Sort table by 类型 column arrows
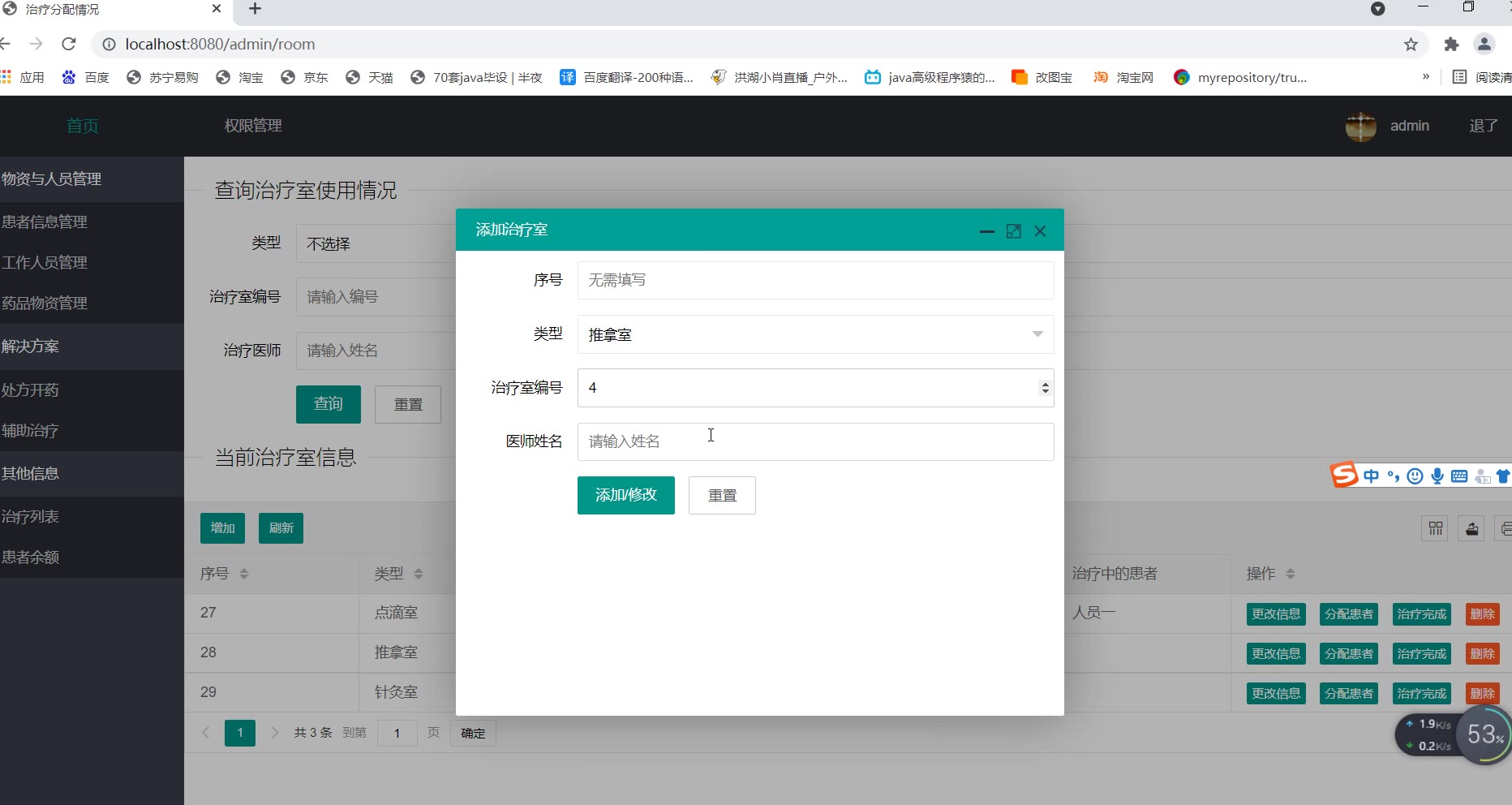 419,574
